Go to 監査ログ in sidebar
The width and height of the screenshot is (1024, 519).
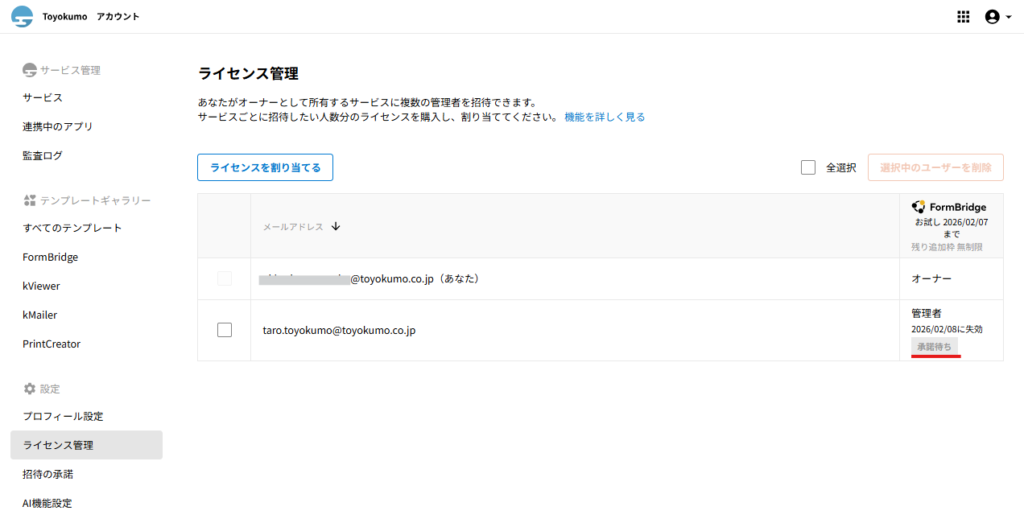(43, 156)
